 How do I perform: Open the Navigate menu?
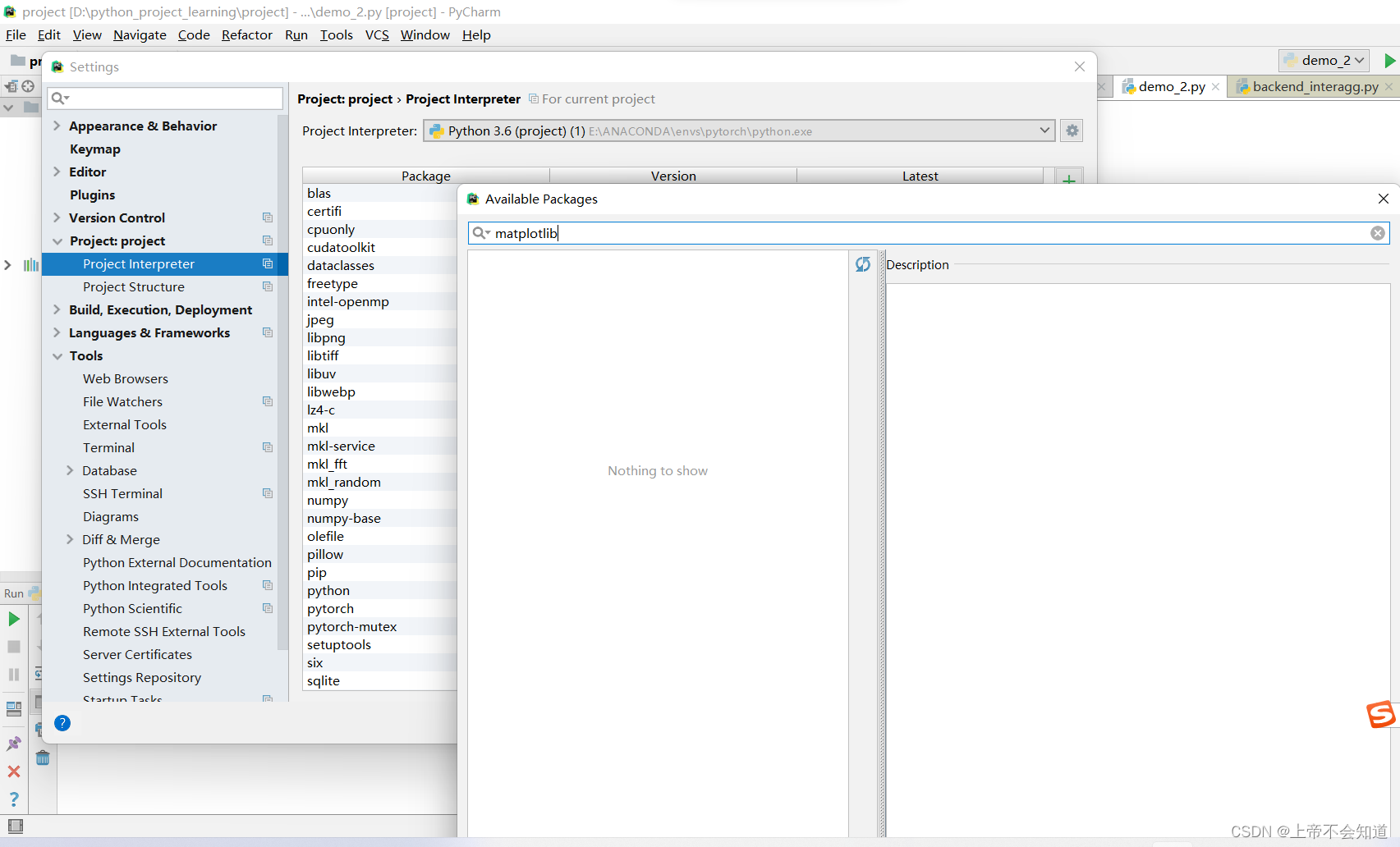pos(140,34)
